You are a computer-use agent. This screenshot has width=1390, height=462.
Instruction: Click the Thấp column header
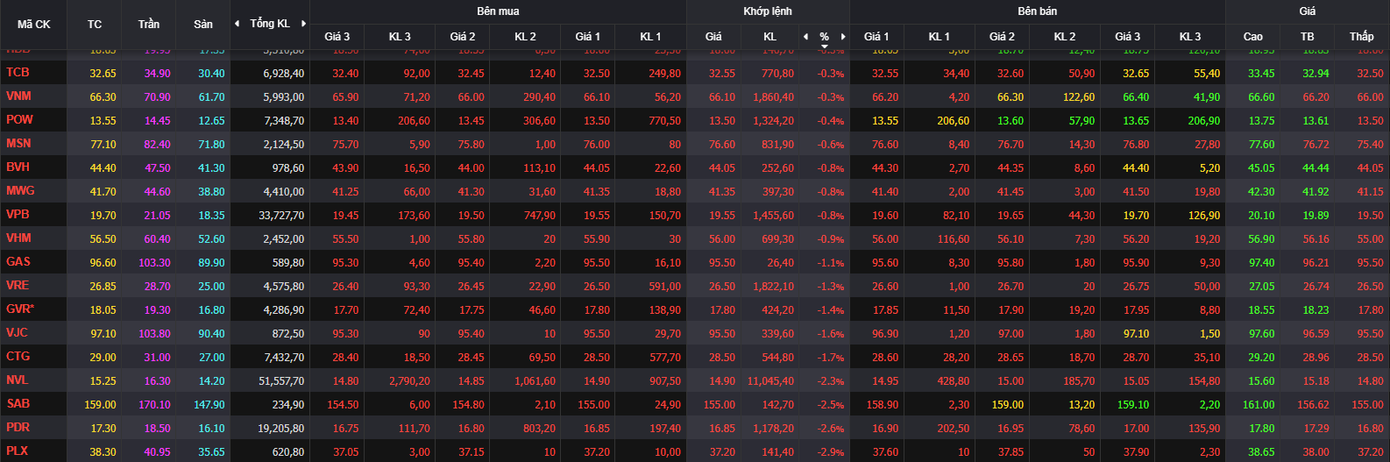coord(1361,37)
